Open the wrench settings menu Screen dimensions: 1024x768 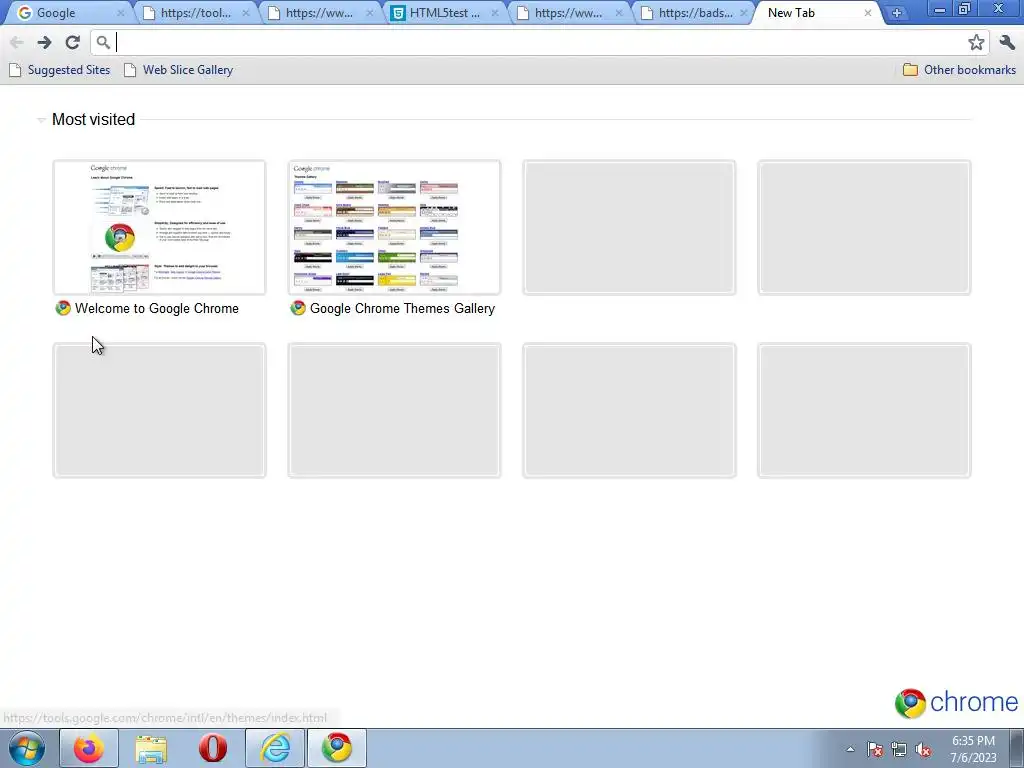coord(1007,42)
